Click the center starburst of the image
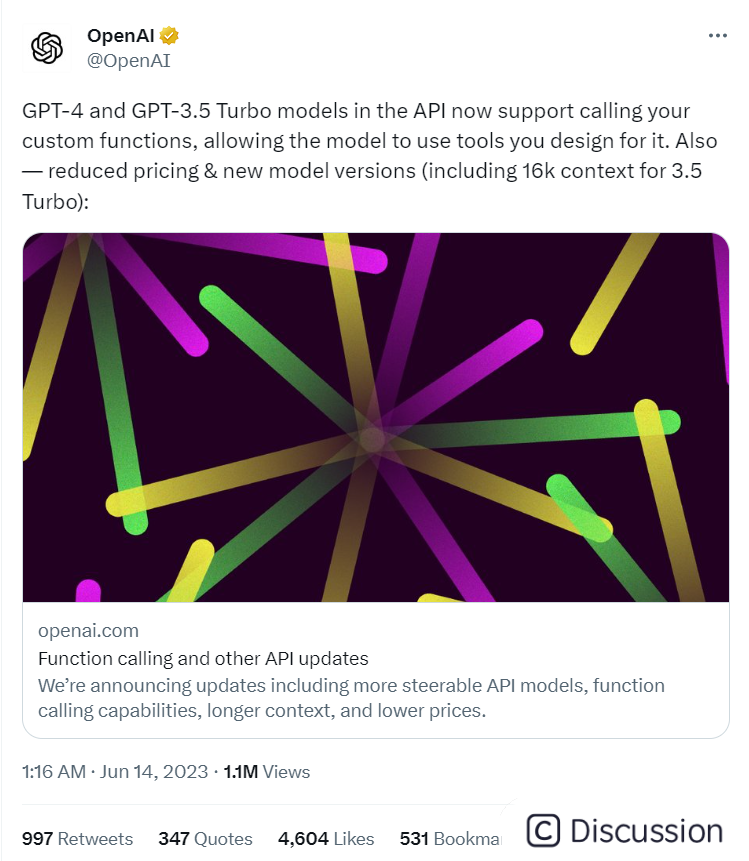The image size is (749, 861). 372,438
